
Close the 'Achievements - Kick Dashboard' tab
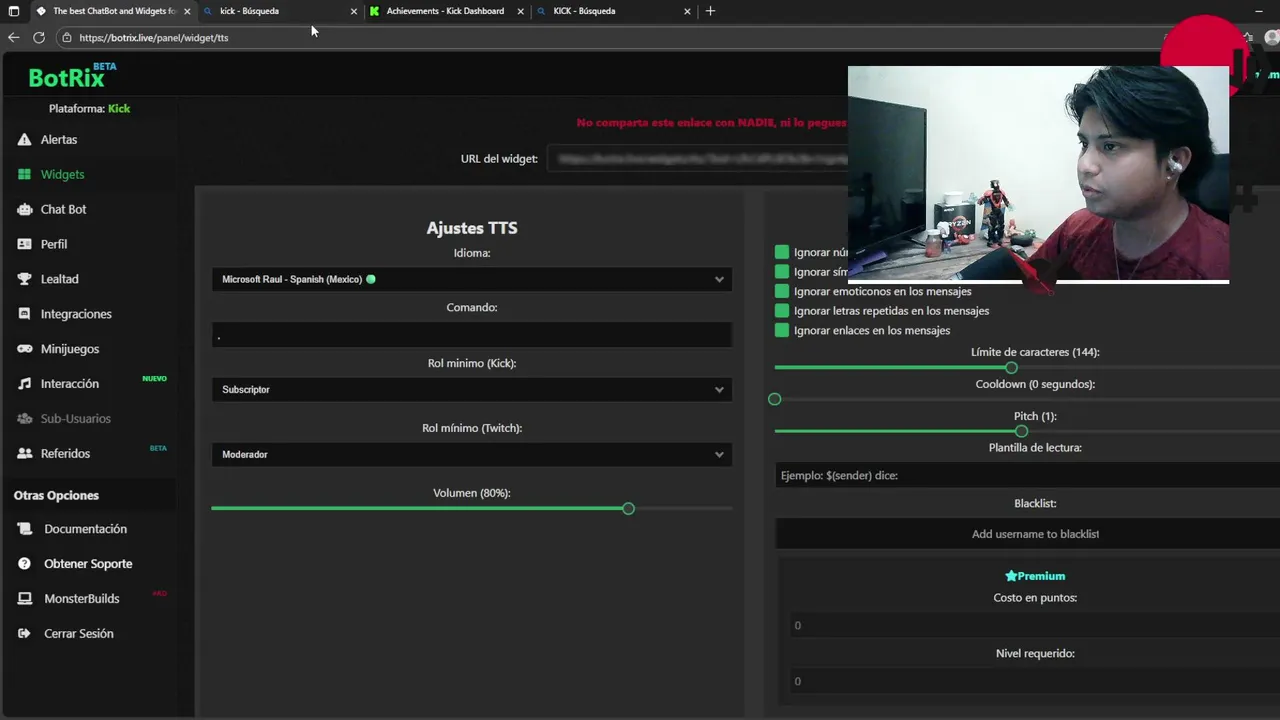click(x=521, y=11)
